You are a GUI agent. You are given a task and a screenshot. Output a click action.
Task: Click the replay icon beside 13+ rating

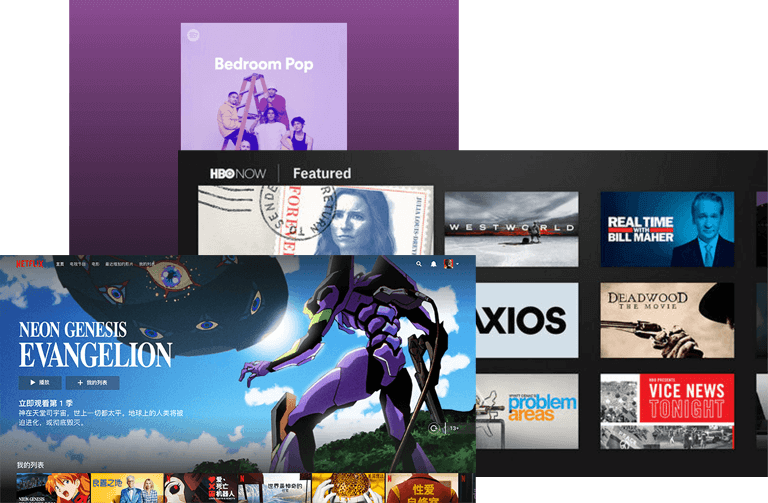(x=433, y=427)
